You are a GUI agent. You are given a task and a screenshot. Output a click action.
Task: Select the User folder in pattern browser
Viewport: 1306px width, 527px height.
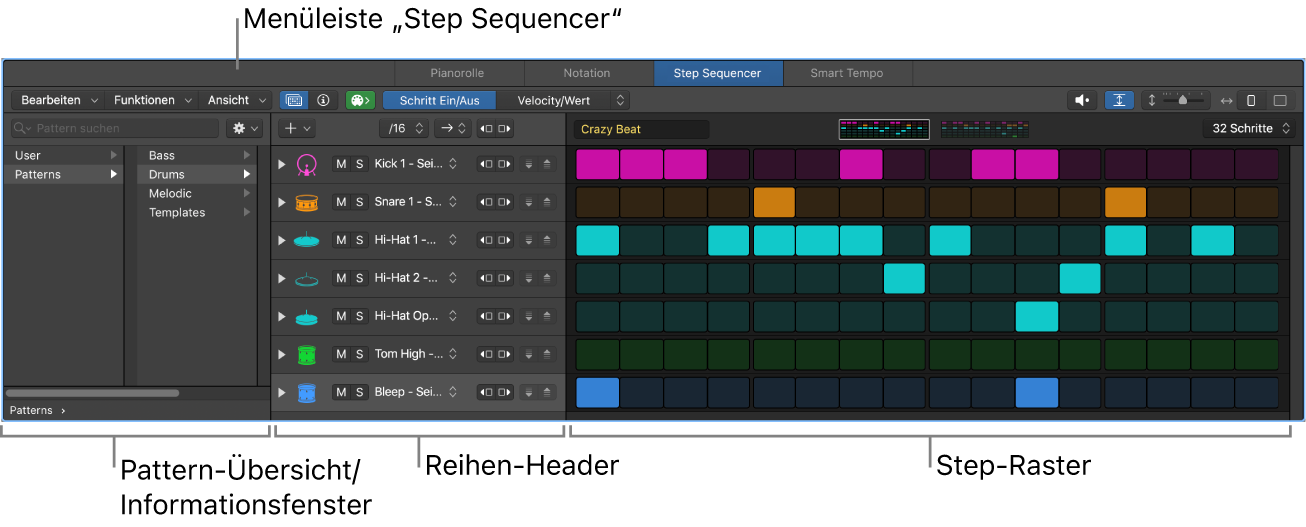[x=63, y=155]
